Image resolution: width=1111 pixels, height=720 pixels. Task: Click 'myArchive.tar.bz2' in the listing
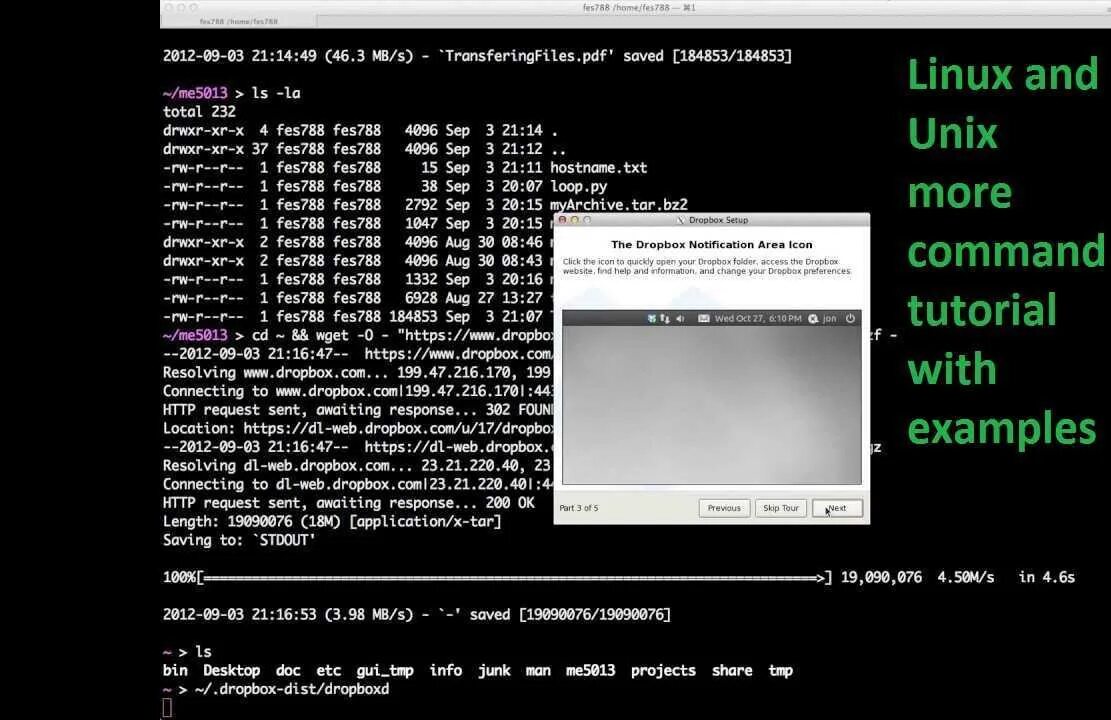pos(619,205)
